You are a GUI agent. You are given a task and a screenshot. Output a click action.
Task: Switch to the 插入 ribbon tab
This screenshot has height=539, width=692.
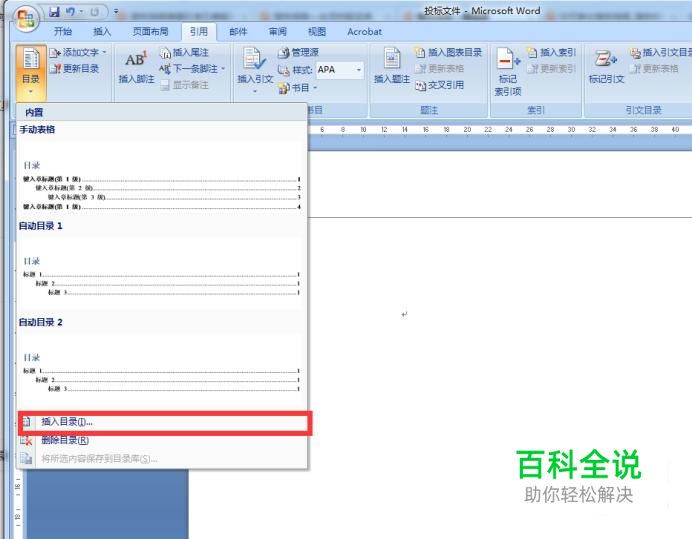[102, 31]
